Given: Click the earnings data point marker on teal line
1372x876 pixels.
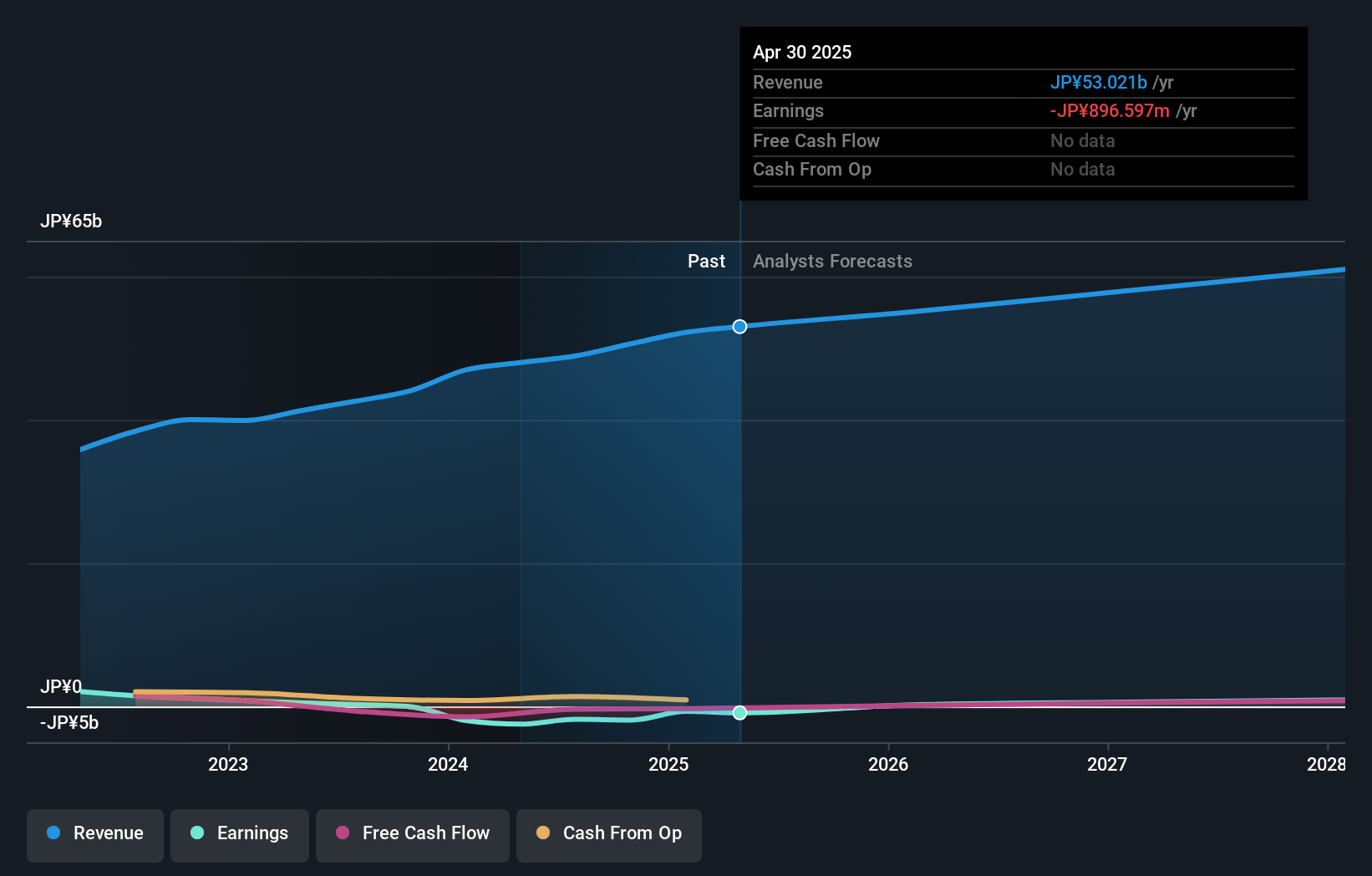Looking at the screenshot, I should click(x=739, y=713).
